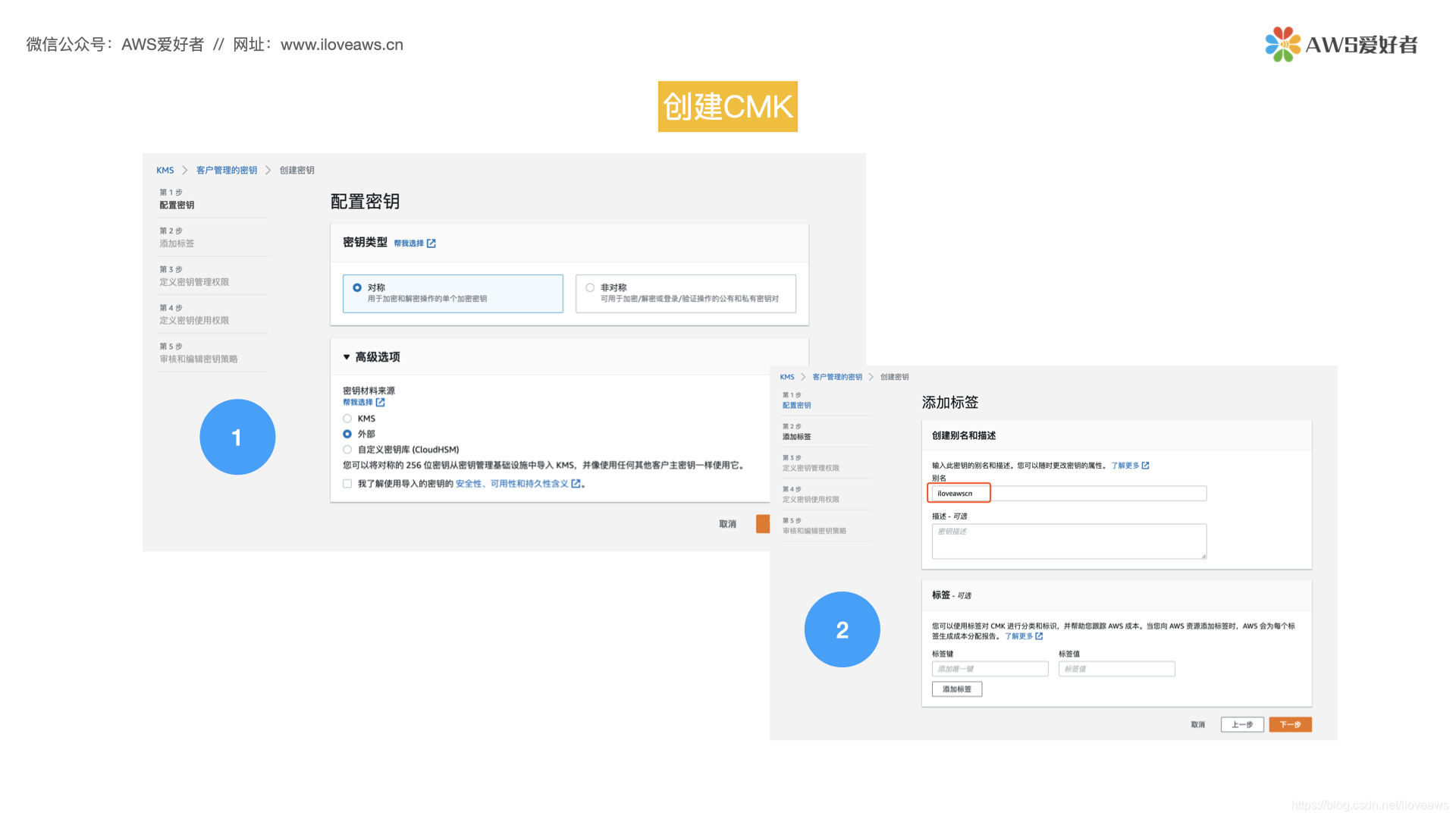Image resolution: width=1456 pixels, height=819 pixels.
Task: Click the 添加标签 button
Action: click(956, 689)
